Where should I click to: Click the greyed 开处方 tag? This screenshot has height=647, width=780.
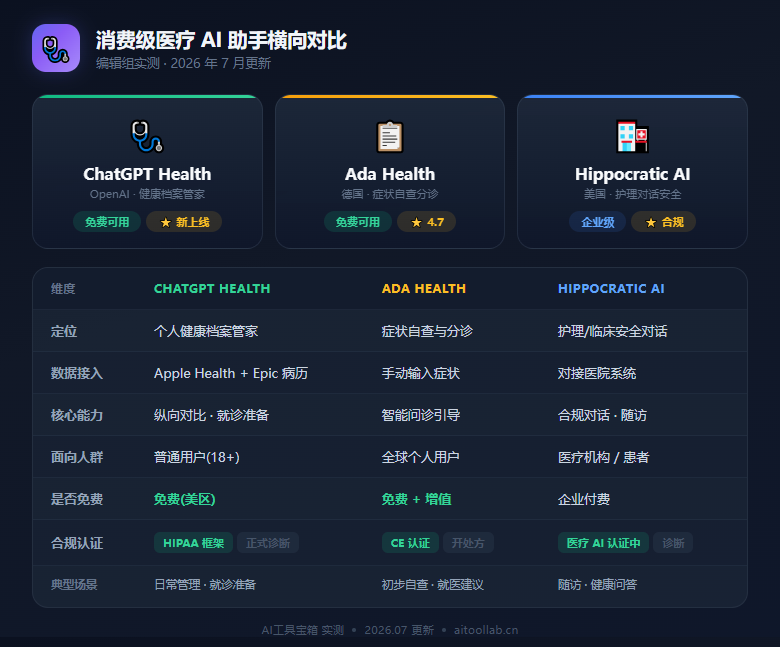pyautogui.click(x=468, y=543)
